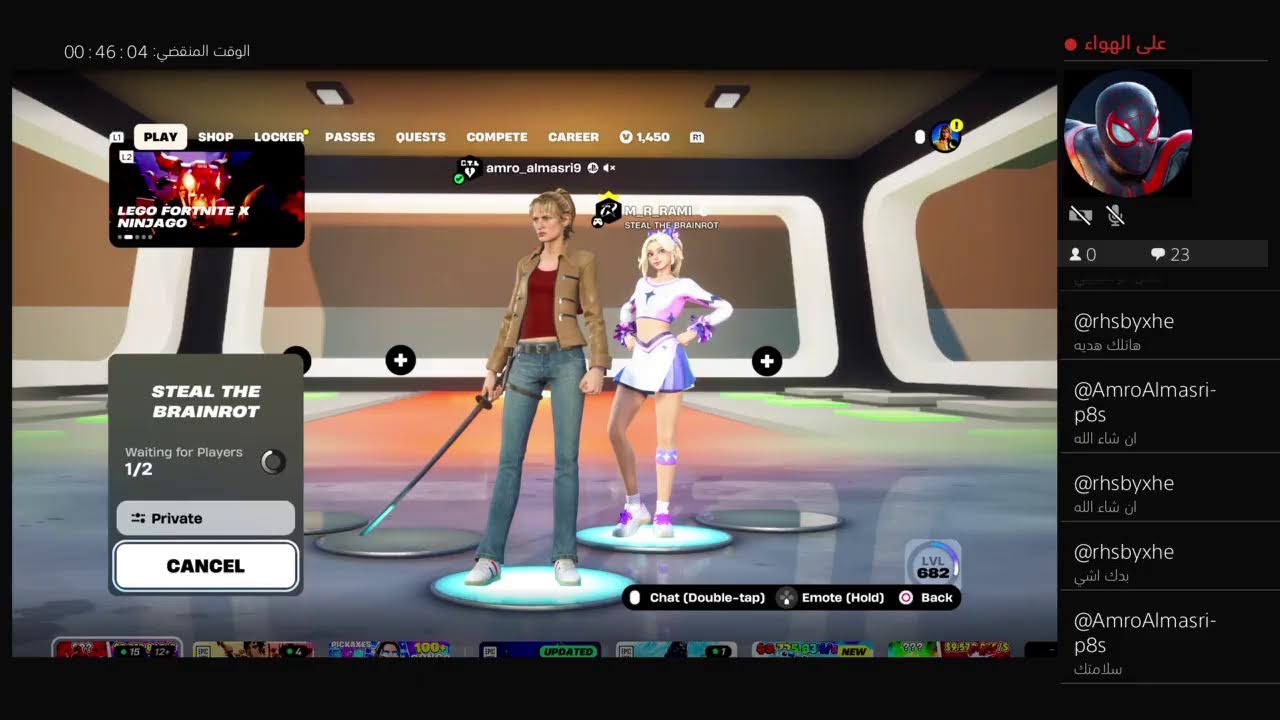Viewport: 1280px width, 720px height.
Task: Switch to the CAREER tab
Action: pyautogui.click(x=574, y=137)
